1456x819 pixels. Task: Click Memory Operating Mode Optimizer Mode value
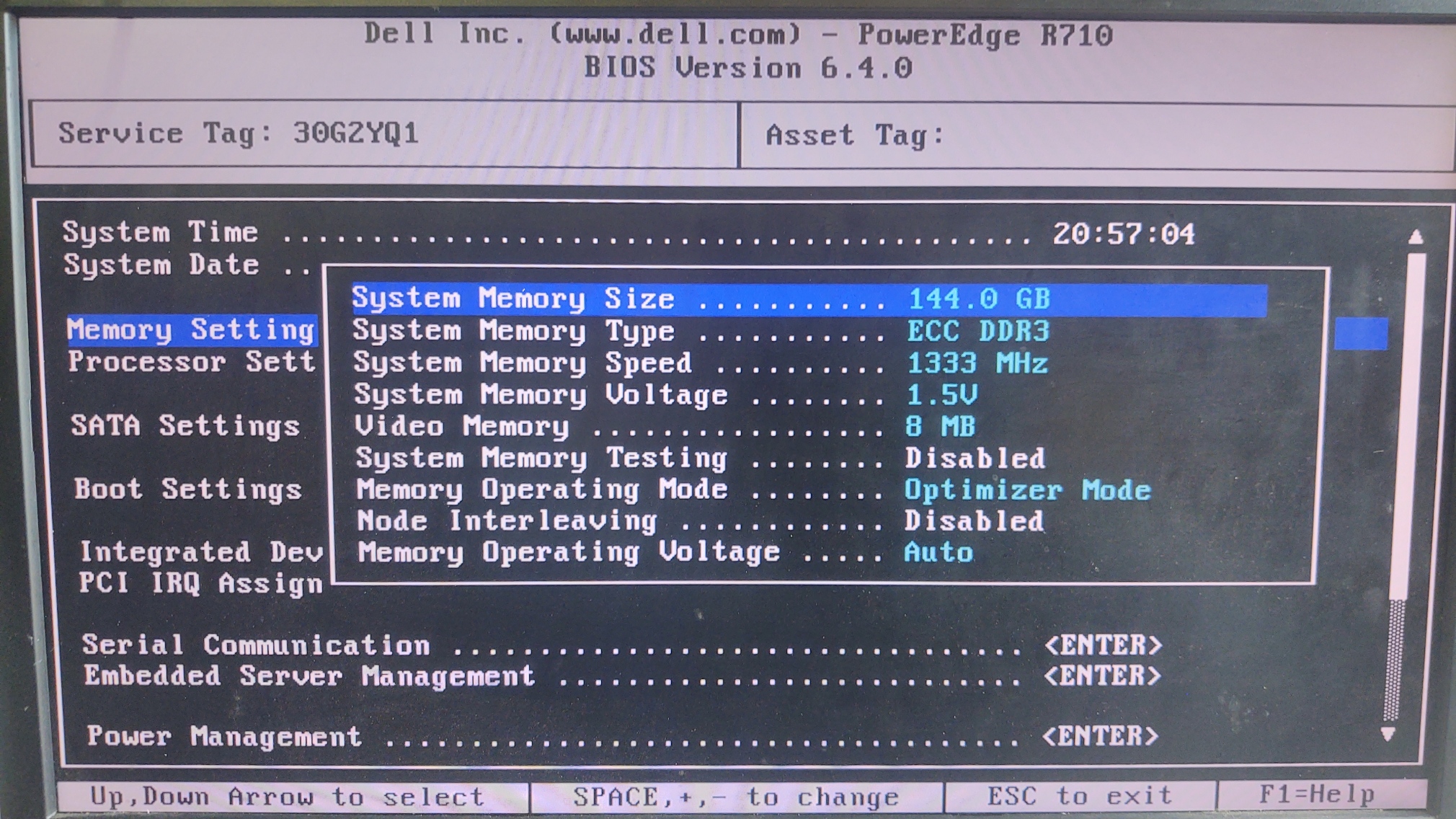pos(1027,490)
